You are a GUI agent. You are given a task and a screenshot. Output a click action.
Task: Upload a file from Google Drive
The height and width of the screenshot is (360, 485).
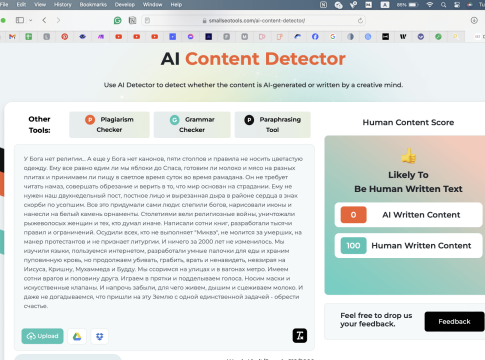coord(77,336)
